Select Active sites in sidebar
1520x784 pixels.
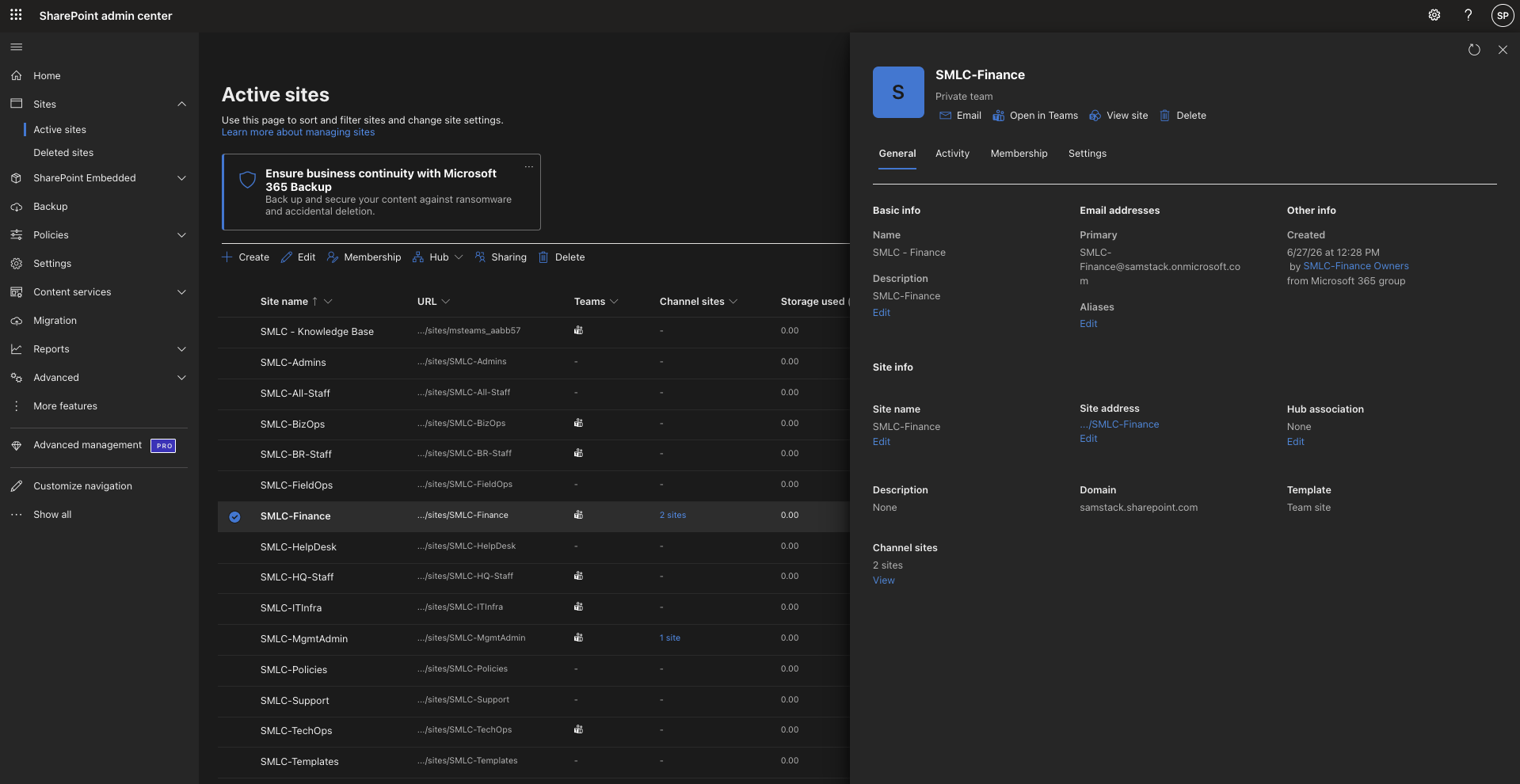[59, 130]
